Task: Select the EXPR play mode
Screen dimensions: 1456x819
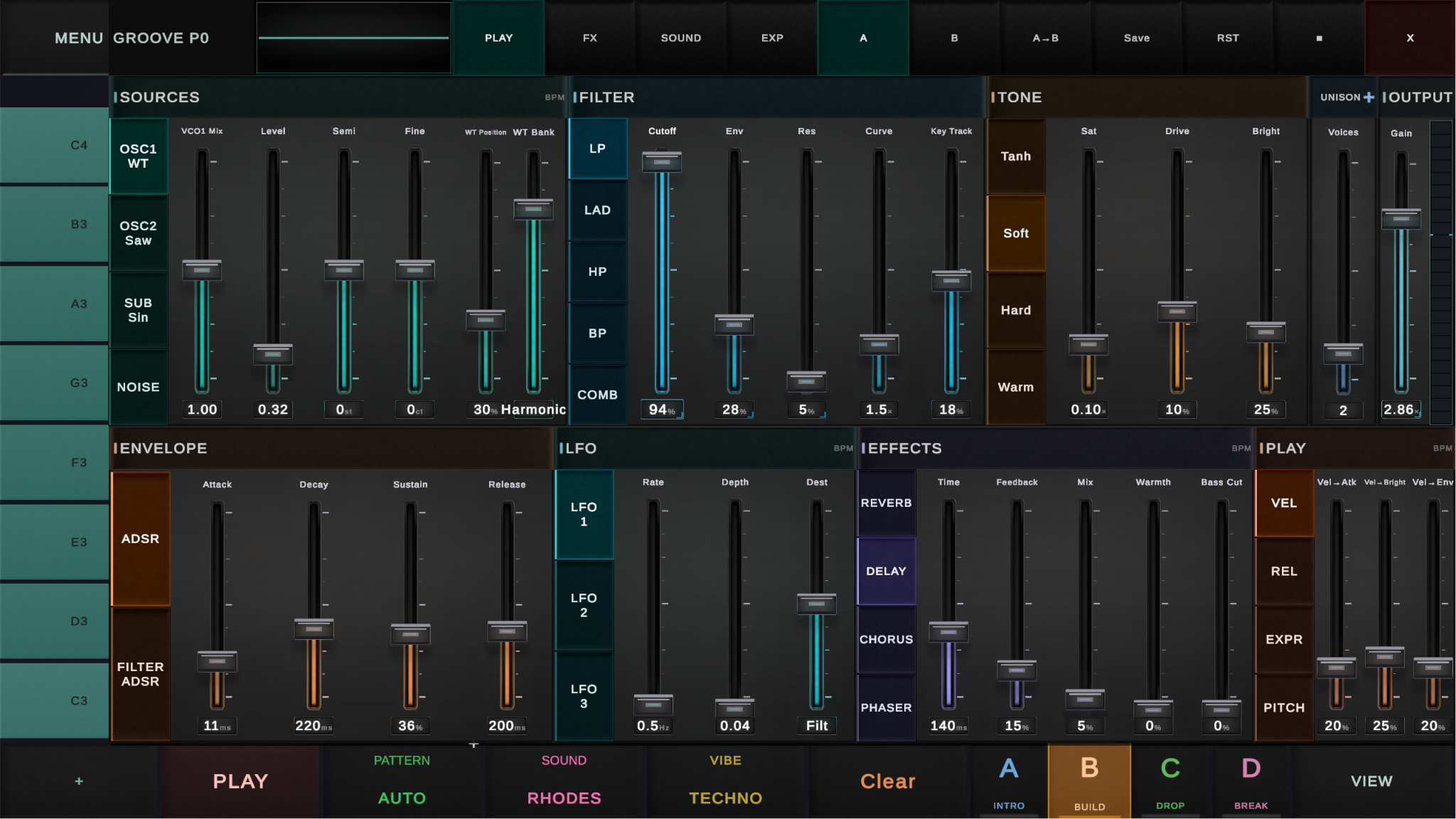Action: click(x=1284, y=639)
